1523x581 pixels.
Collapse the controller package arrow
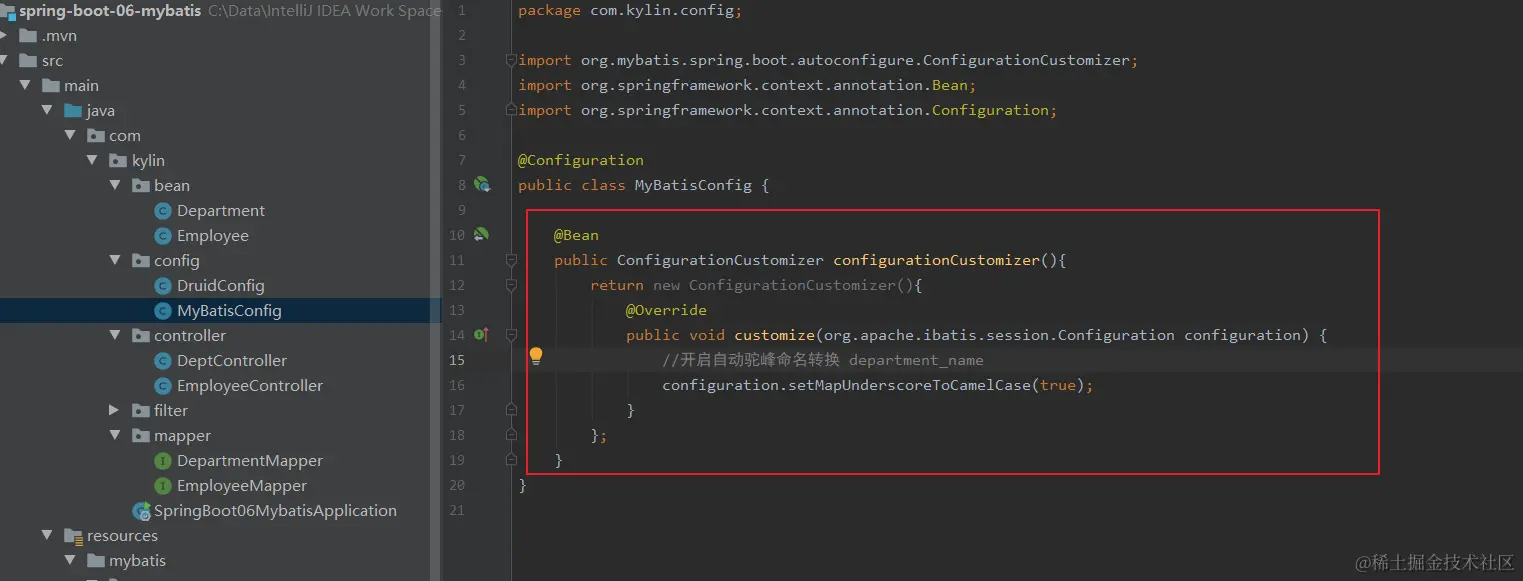point(115,335)
